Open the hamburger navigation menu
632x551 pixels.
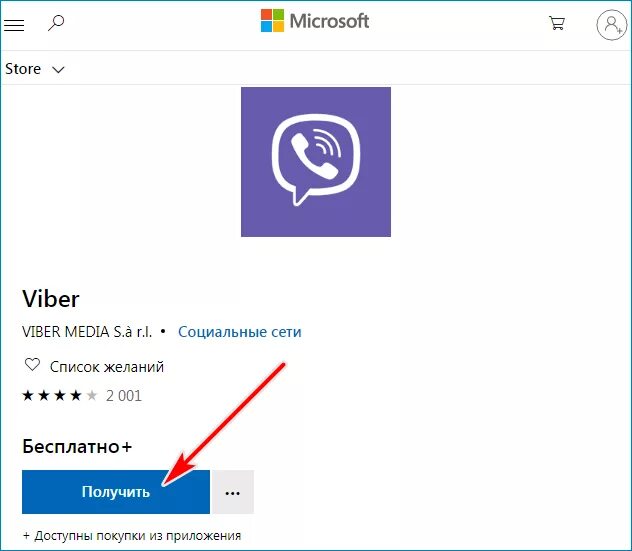(x=14, y=25)
